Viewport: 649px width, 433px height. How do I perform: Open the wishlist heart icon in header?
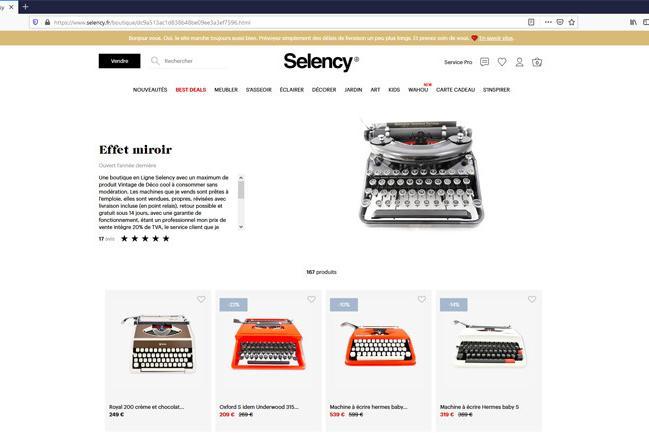tap(502, 62)
